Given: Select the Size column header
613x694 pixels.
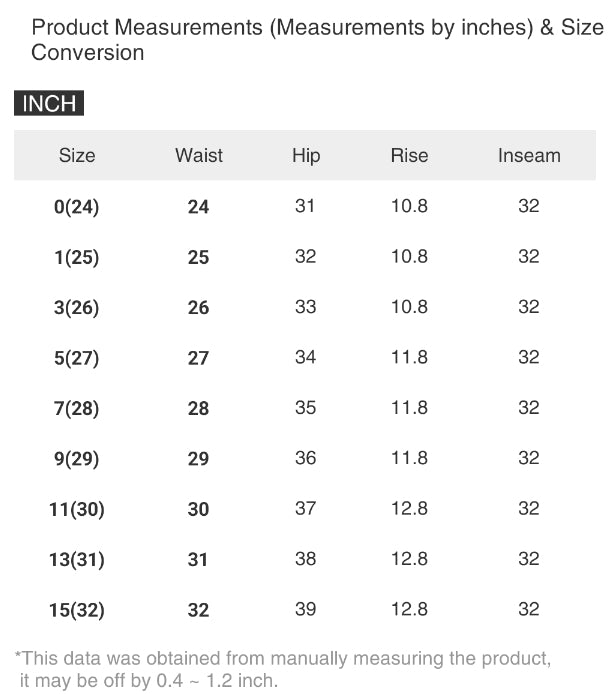Looking at the screenshot, I should click(77, 156).
